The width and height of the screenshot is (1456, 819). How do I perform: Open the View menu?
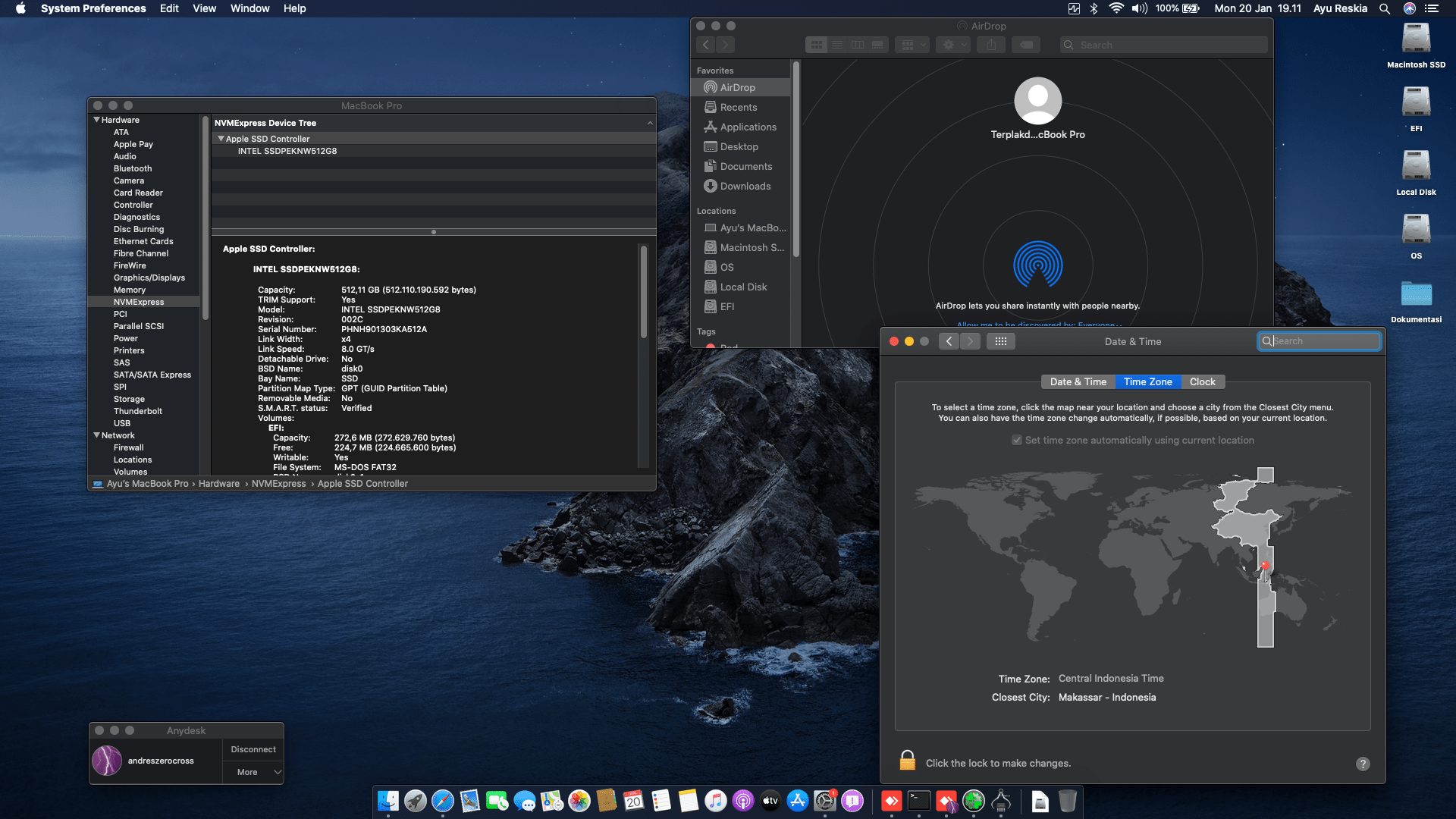pyautogui.click(x=204, y=8)
